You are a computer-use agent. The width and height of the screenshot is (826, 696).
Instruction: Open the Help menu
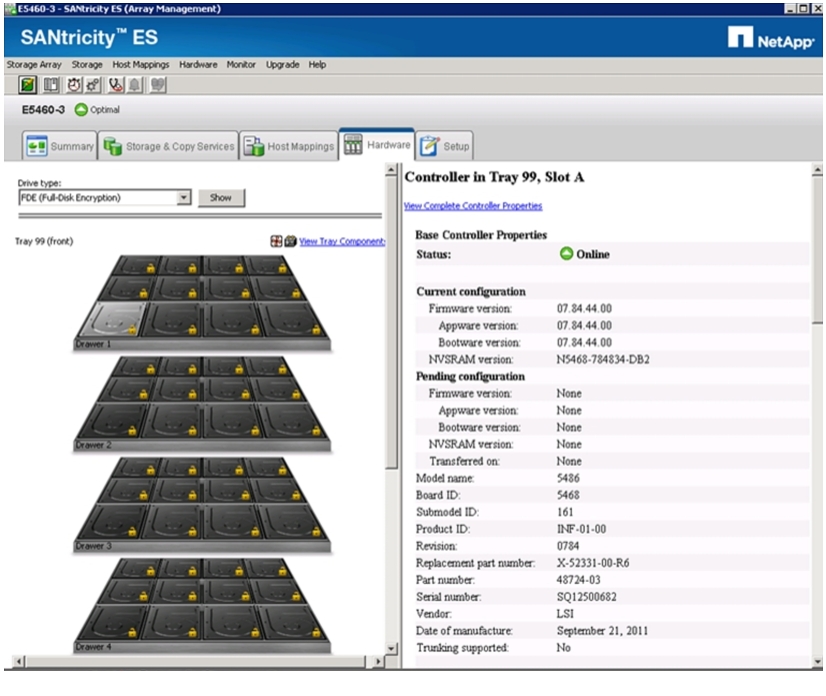point(317,65)
